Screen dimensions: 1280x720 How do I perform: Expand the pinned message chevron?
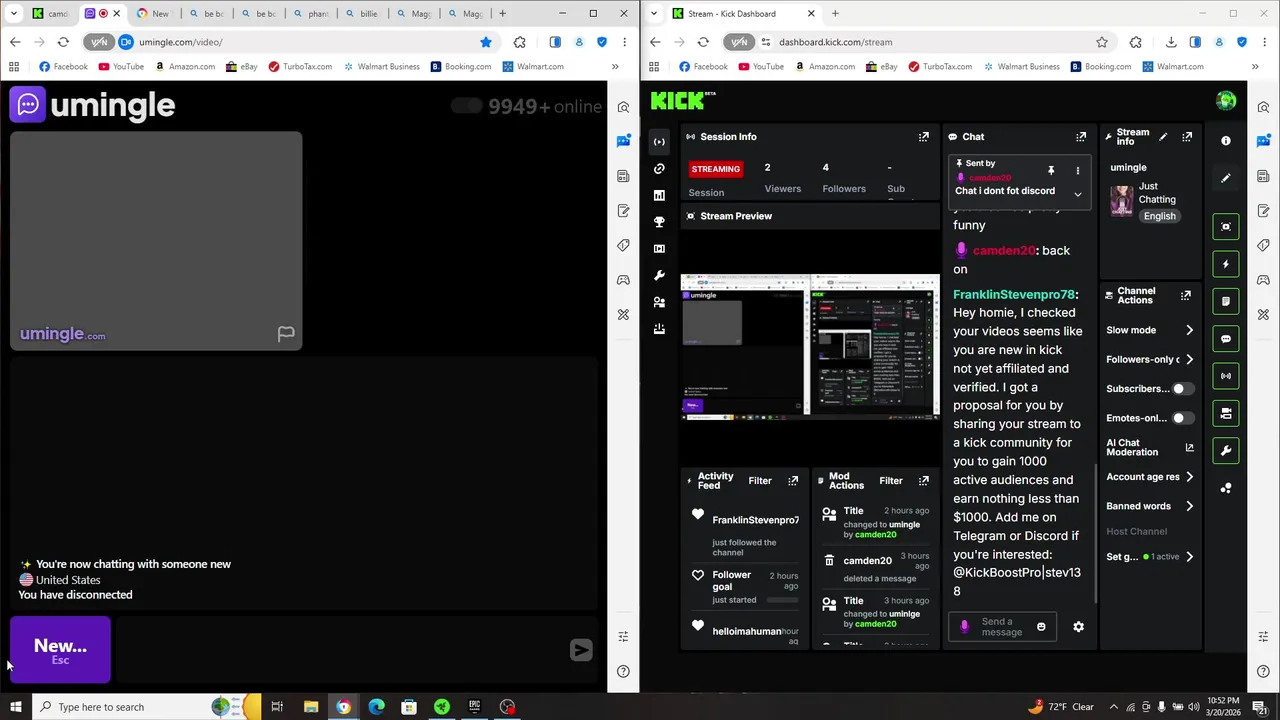1077,194
